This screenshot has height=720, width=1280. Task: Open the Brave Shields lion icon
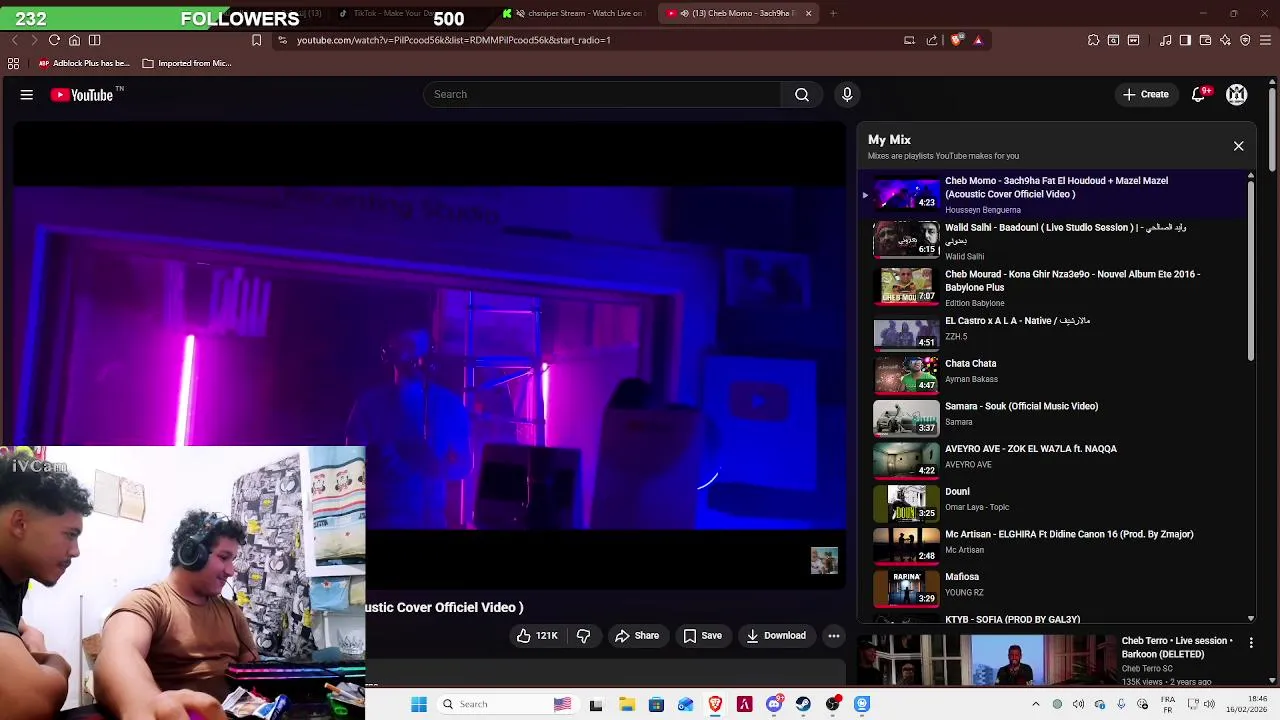coord(957,40)
